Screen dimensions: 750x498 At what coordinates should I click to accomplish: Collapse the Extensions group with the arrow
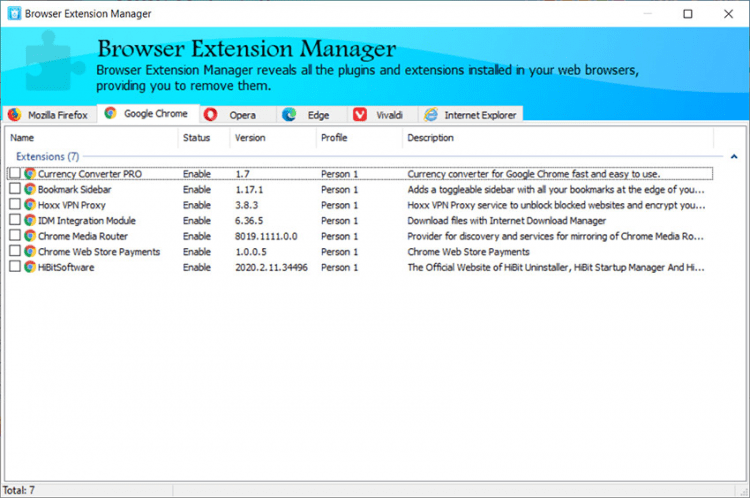pos(734,157)
